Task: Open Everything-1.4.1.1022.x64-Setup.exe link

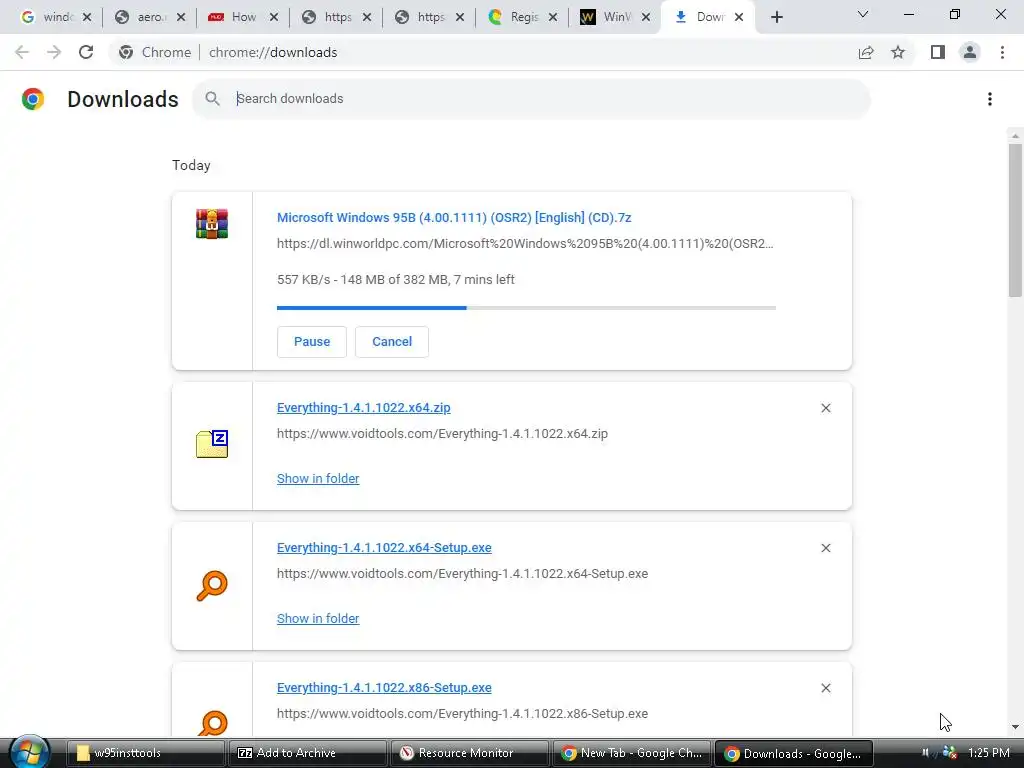Action: [x=384, y=547]
